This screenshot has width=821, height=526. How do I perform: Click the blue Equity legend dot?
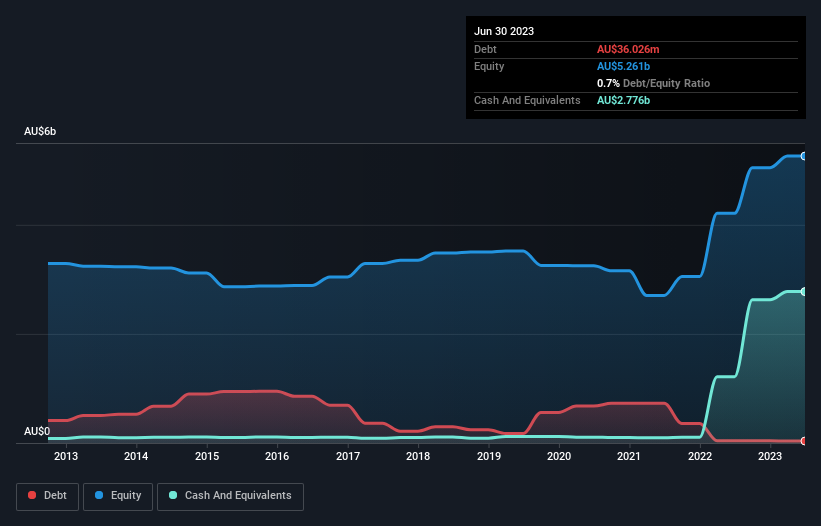click(99, 495)
